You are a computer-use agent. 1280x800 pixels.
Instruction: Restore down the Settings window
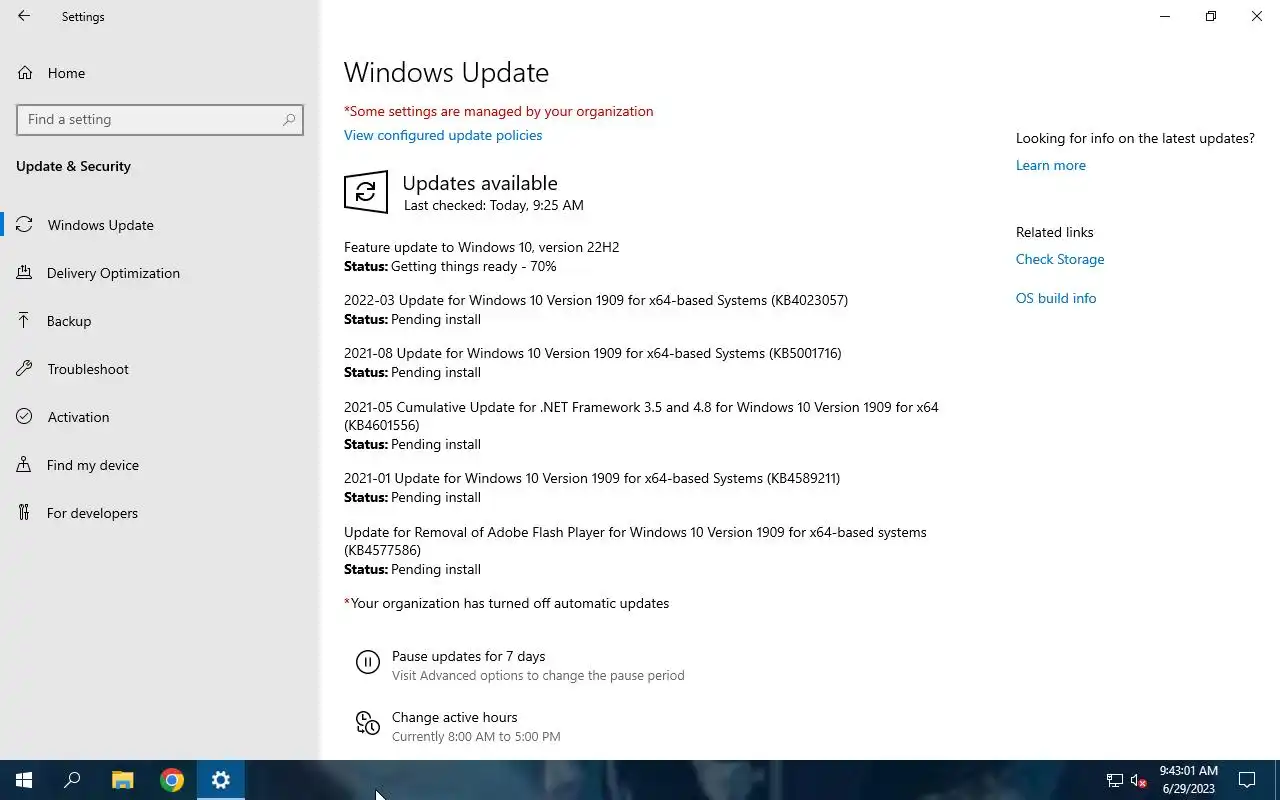pyautogui.click(x=1211, y=16)
